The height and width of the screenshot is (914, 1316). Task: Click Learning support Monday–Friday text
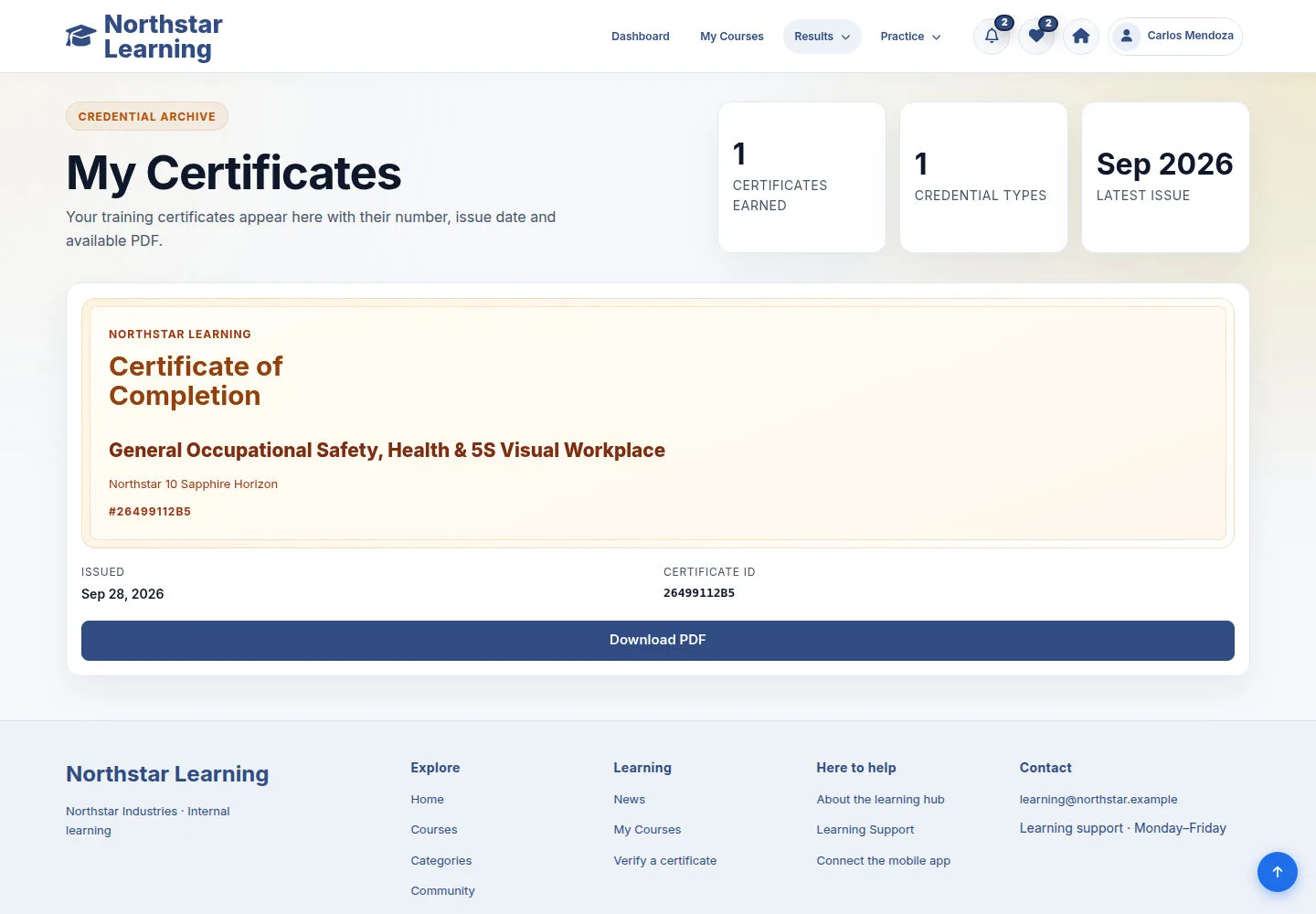coord(1123,828)
